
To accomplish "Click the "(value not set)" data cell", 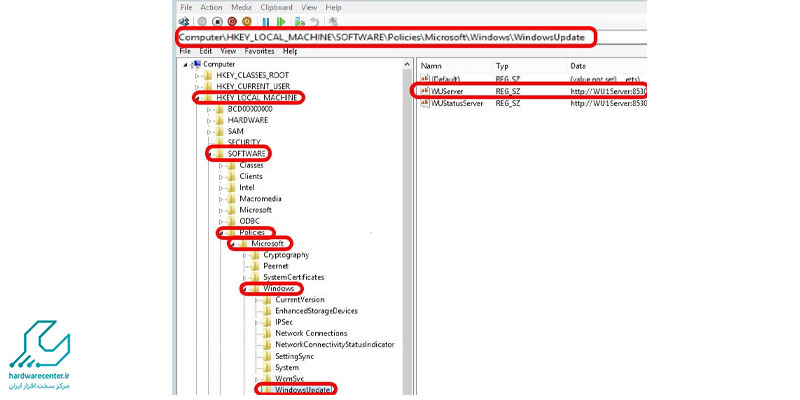I will click(592, 79).
